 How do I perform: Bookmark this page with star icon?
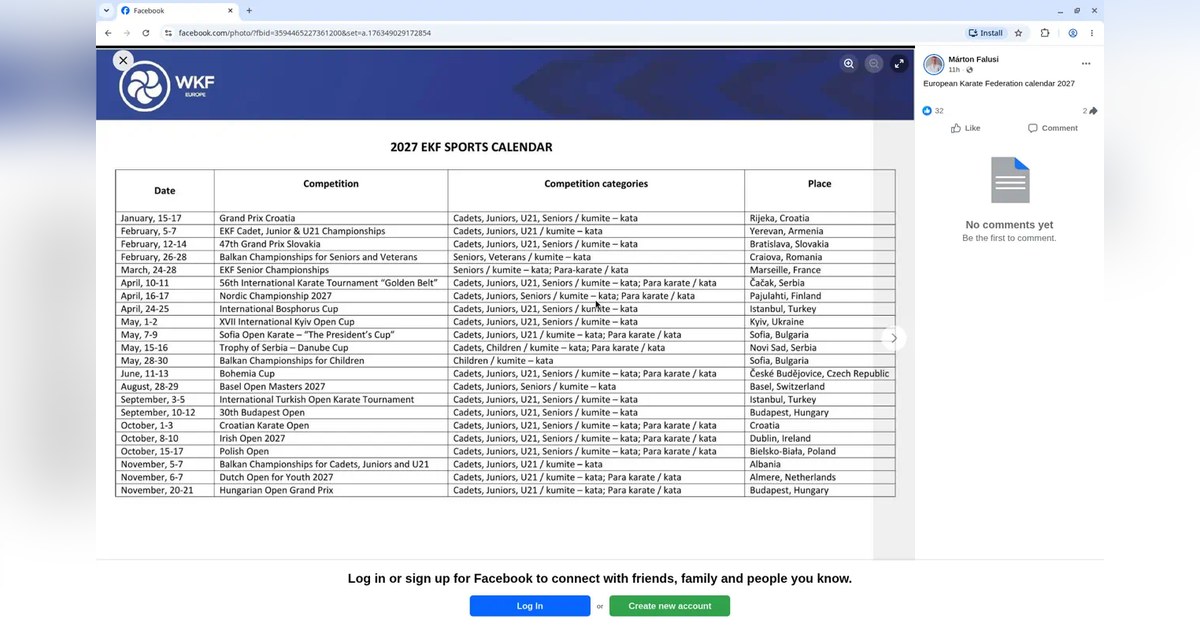tap(1018, 33)
